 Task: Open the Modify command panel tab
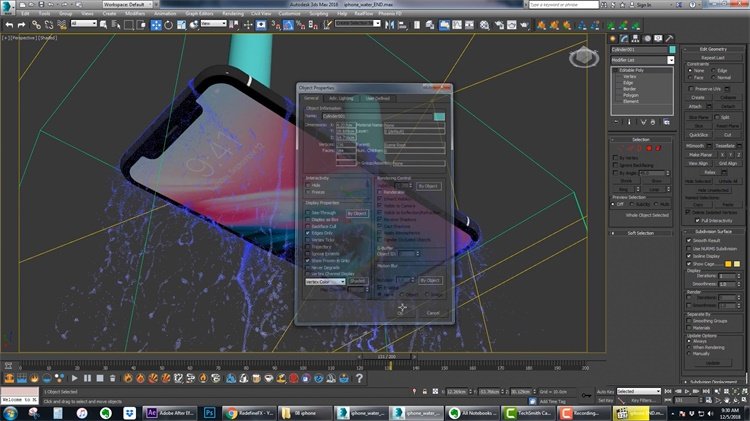[x=624, y=39]
